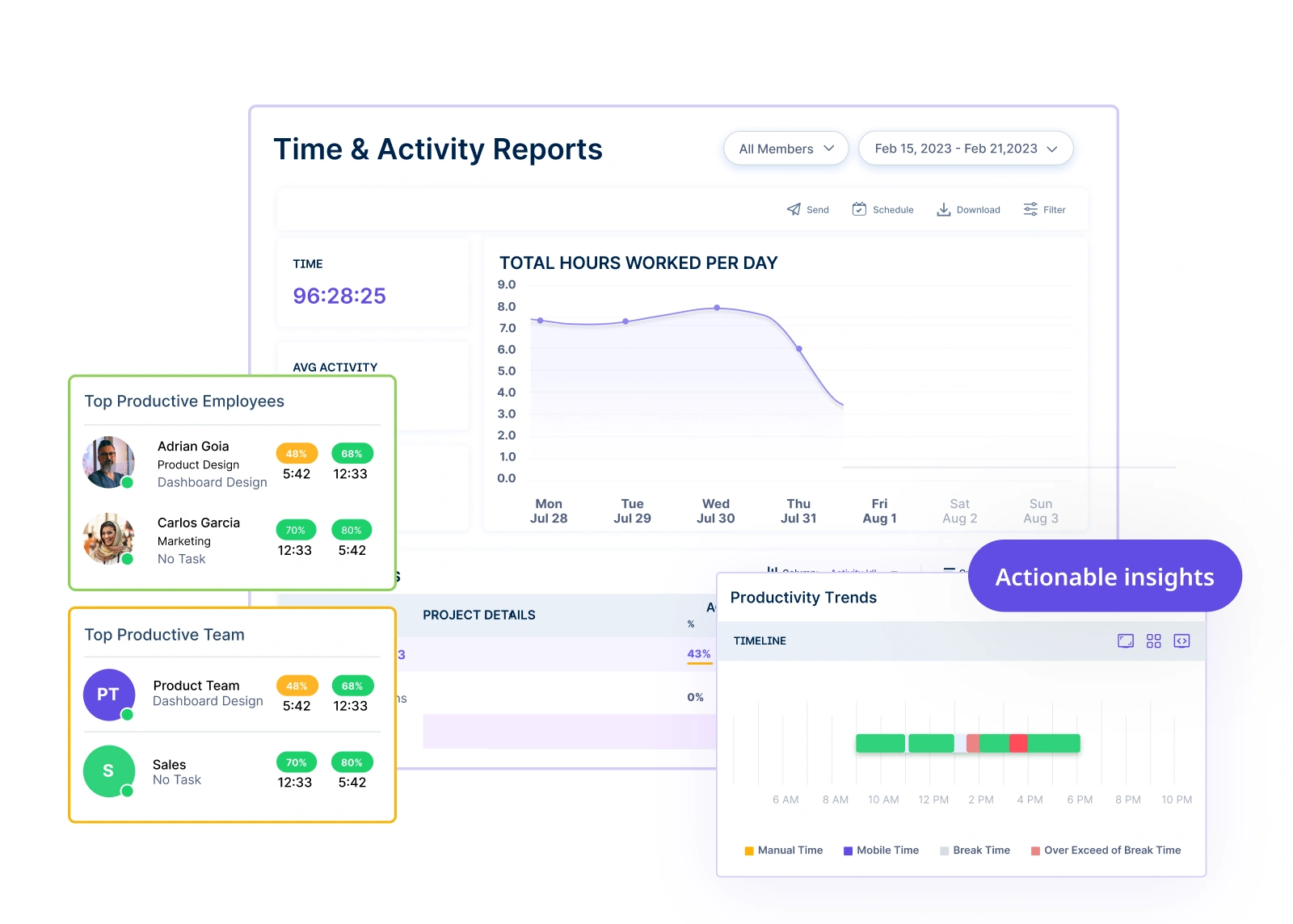Toggle the Break Time legend item
Viewport: 1293px width, 924px height.
tap(975, 850)
